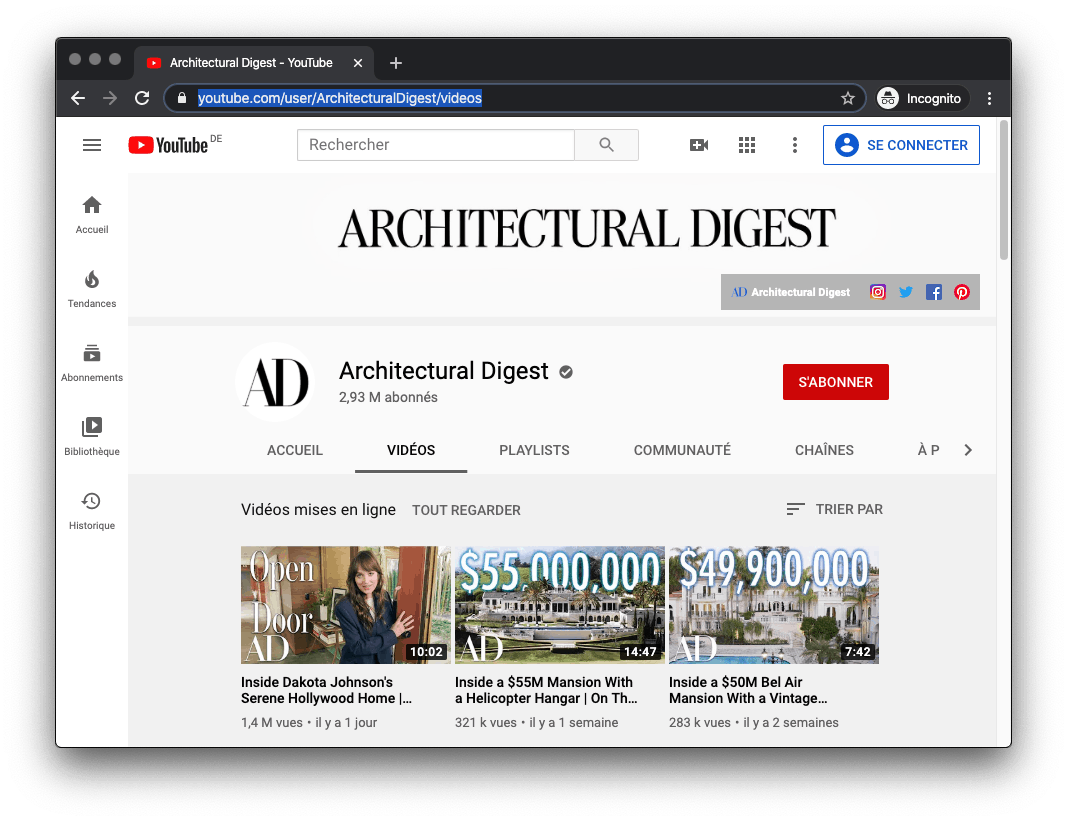Click the S'abonner subscribe button
Image resolution: width=1067 pixels, height=821 pixels.
pos(836,382)
